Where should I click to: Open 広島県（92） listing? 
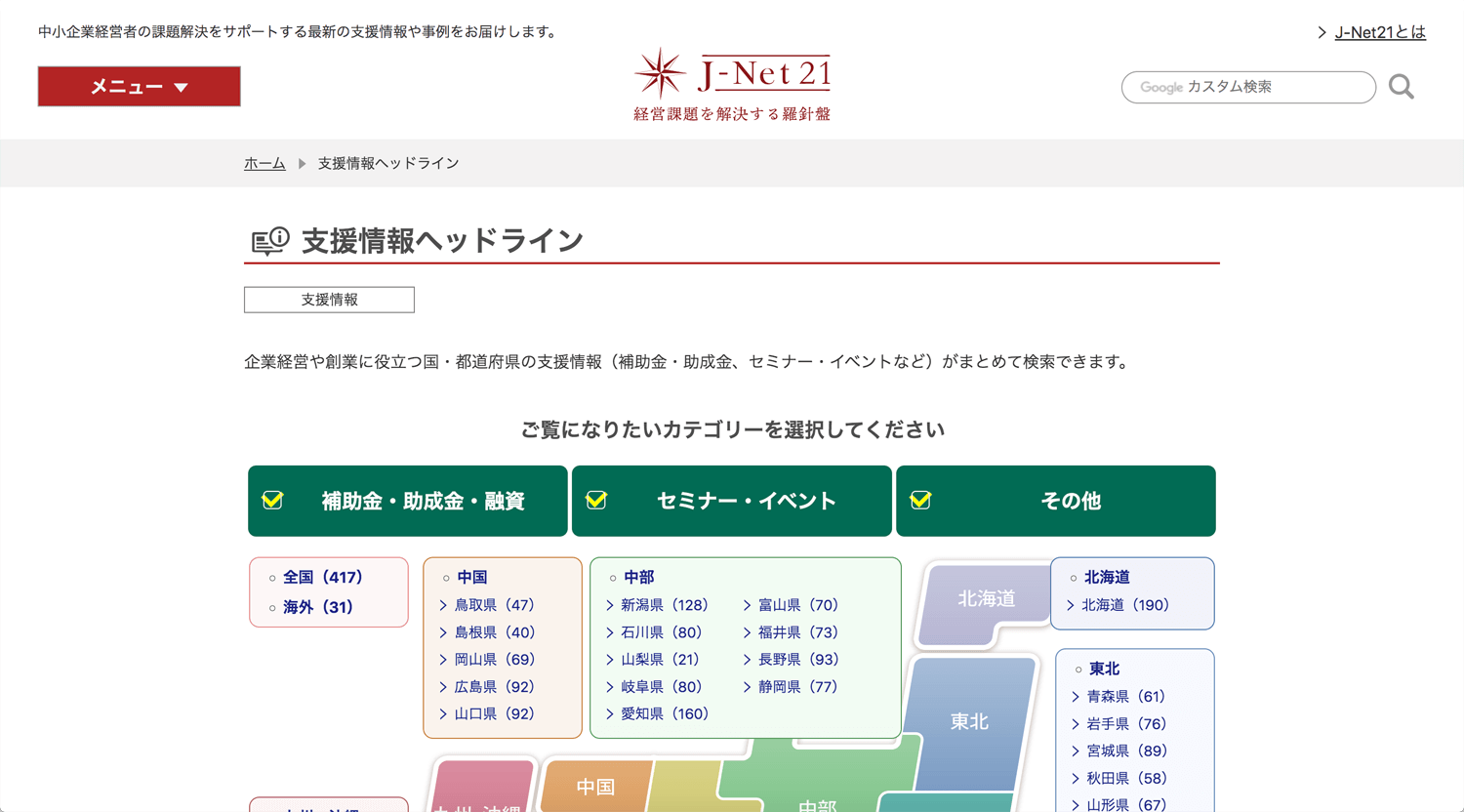(494, 687)
